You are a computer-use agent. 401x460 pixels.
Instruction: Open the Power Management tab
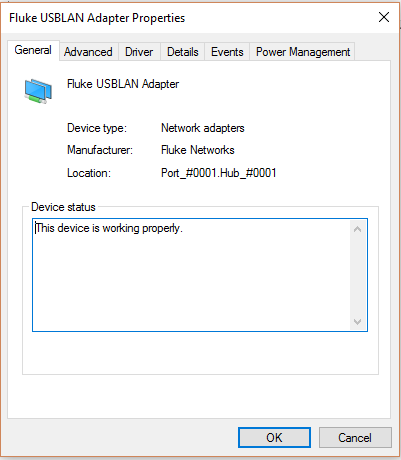coord(303,52)
